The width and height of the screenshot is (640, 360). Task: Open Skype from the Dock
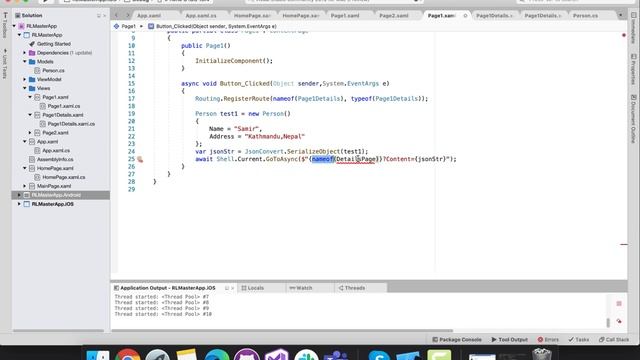(379, 354)
